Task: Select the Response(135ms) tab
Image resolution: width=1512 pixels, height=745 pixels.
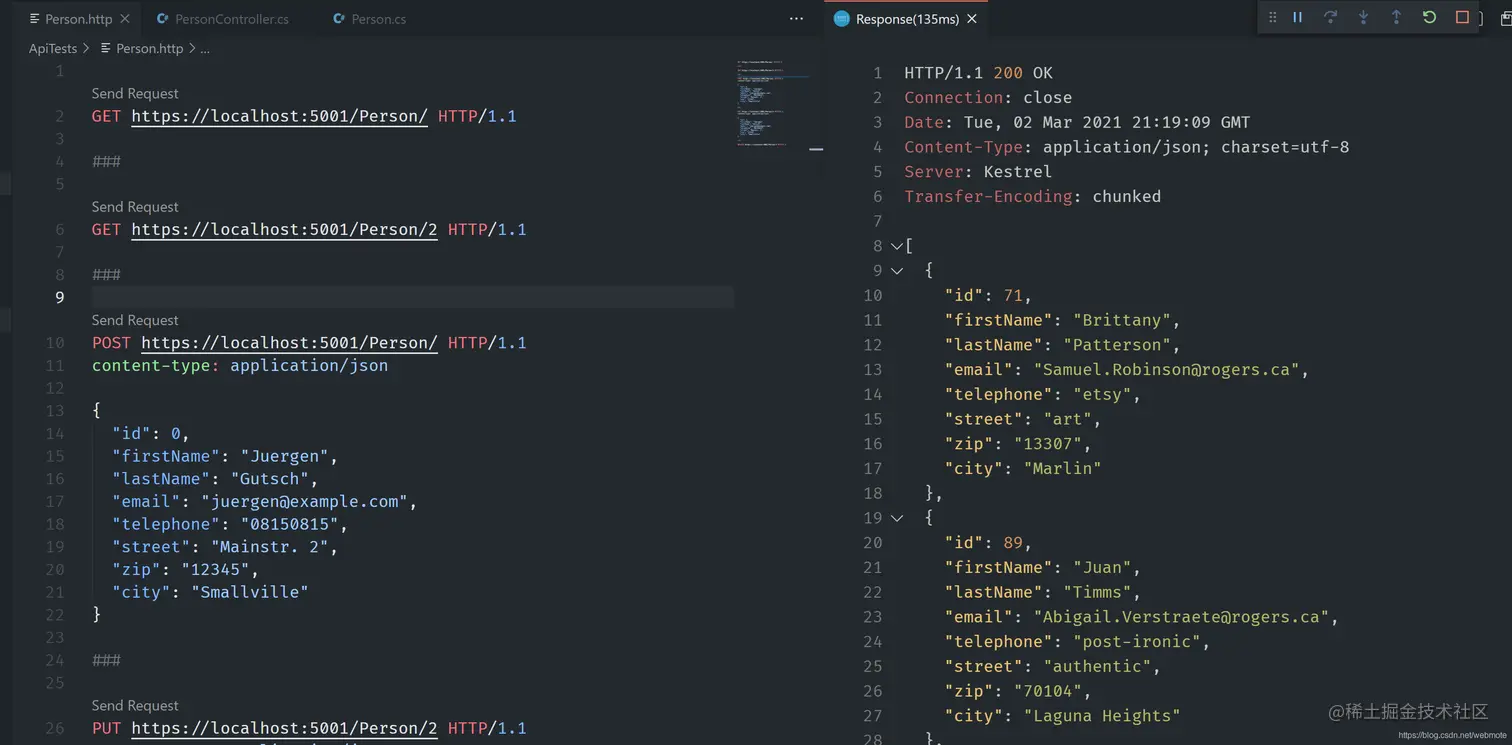Action: [907, 19]
